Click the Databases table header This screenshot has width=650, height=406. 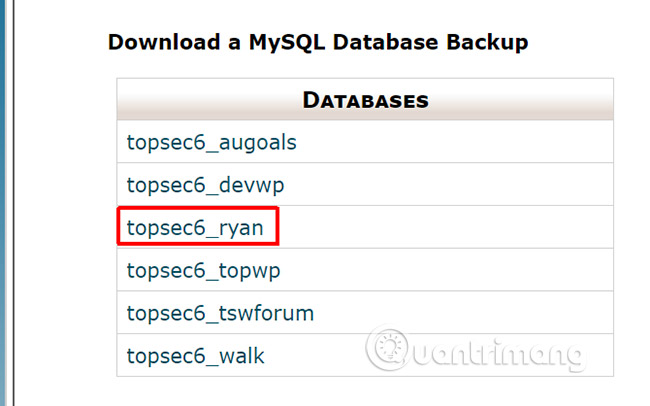pyautogui.click(x=365, y=100)
